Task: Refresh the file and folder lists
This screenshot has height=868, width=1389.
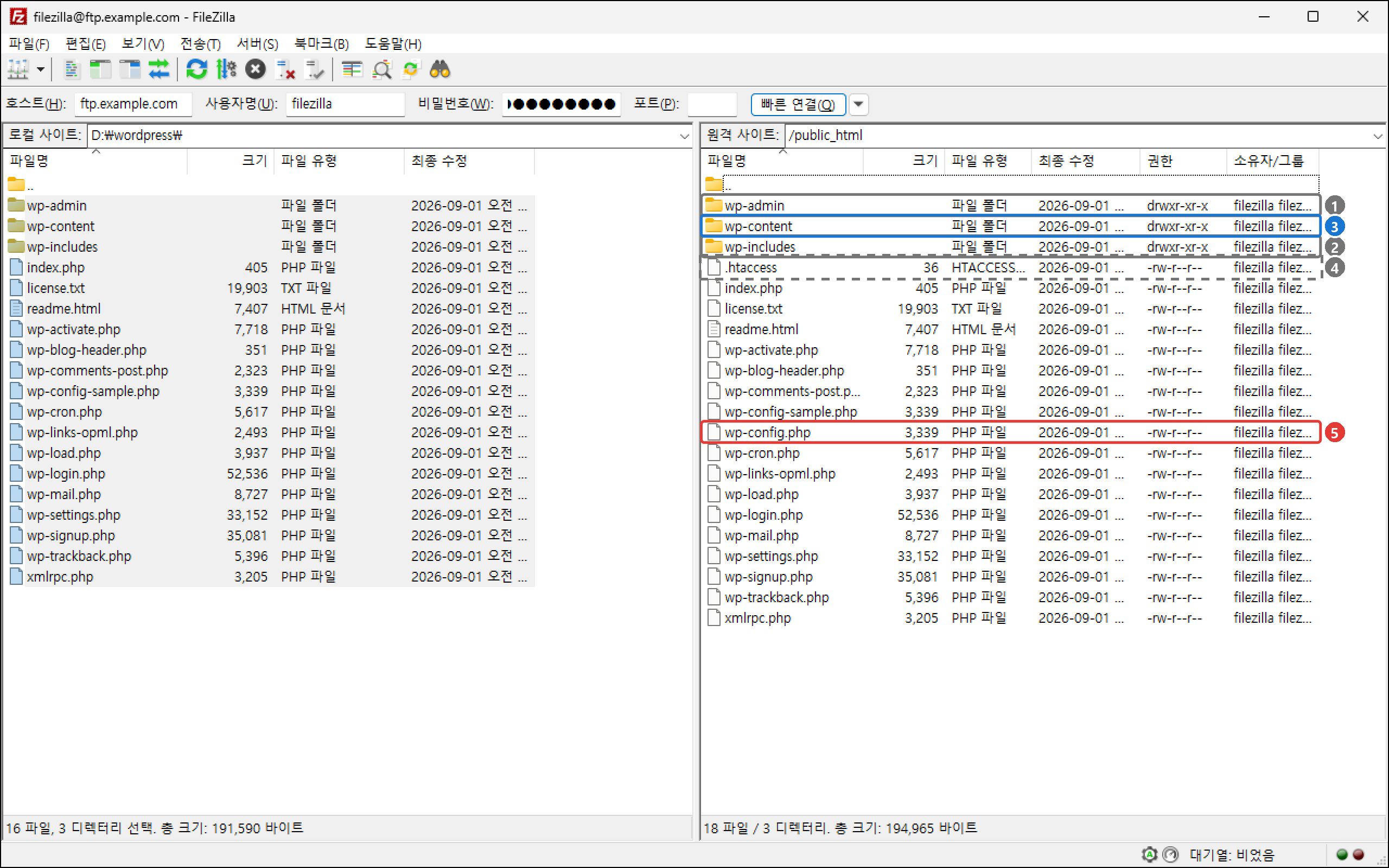Action: pyautogui.click(x=196, y=69)
